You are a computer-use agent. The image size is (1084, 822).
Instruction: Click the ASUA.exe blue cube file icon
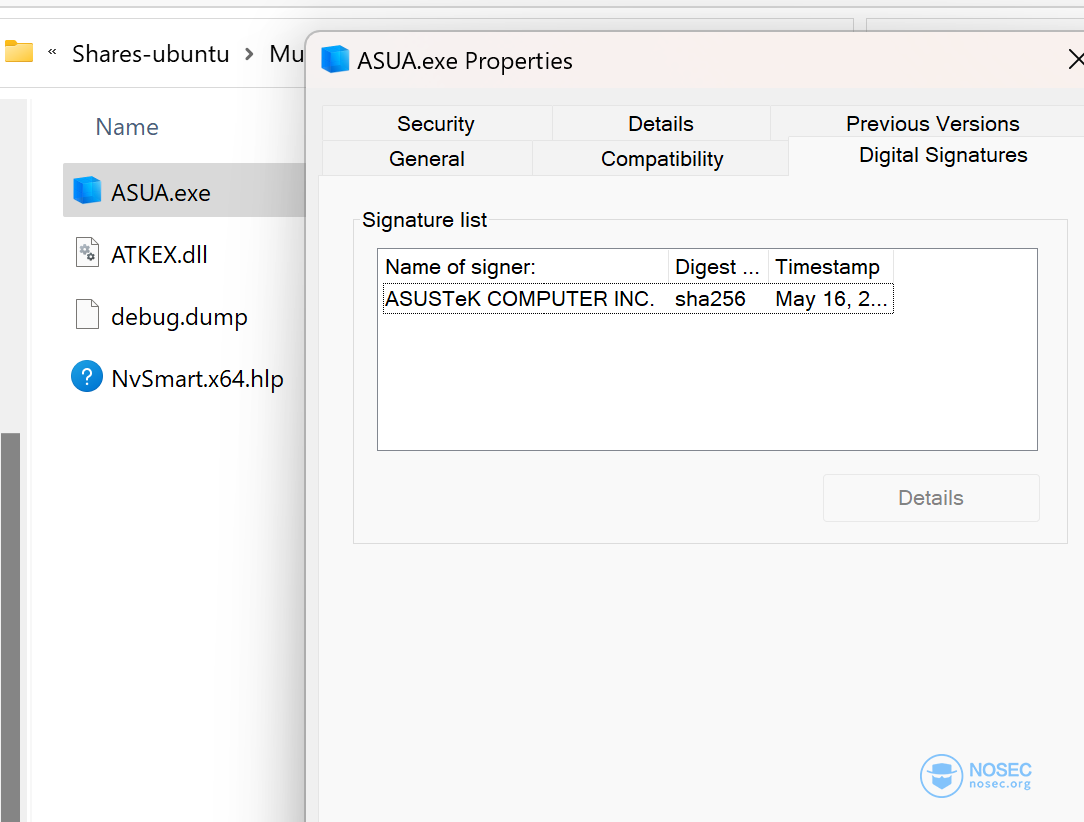[x=87, y=190]
